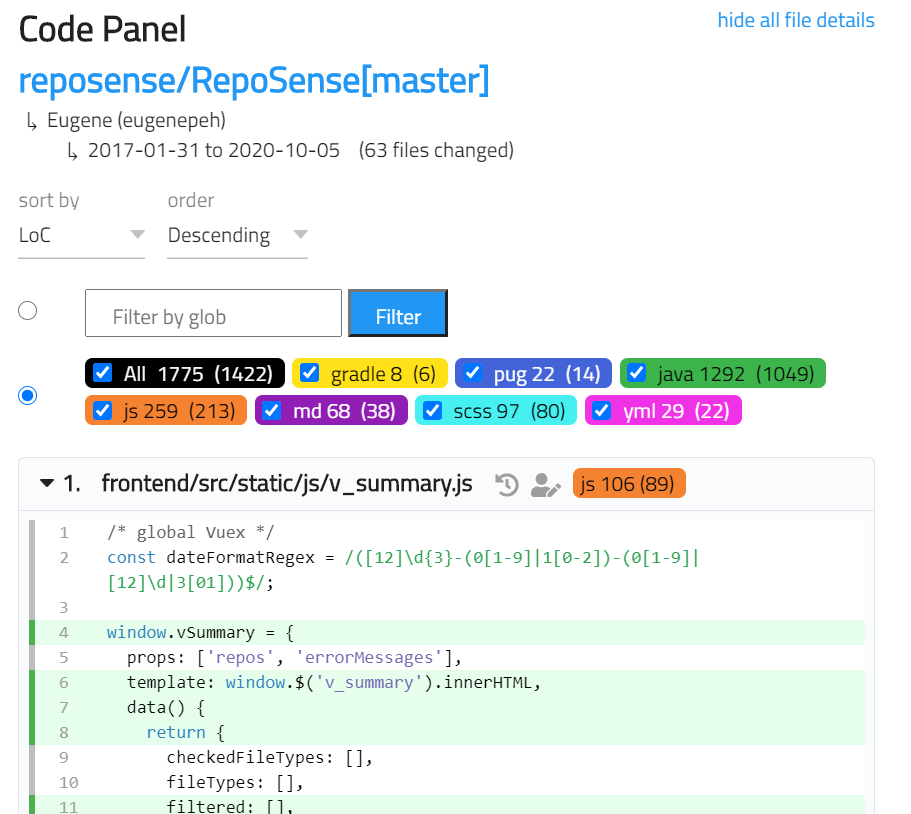911x814 pixels.
Task: Open the commit history icon for v_summary.js
Action: 507,484
